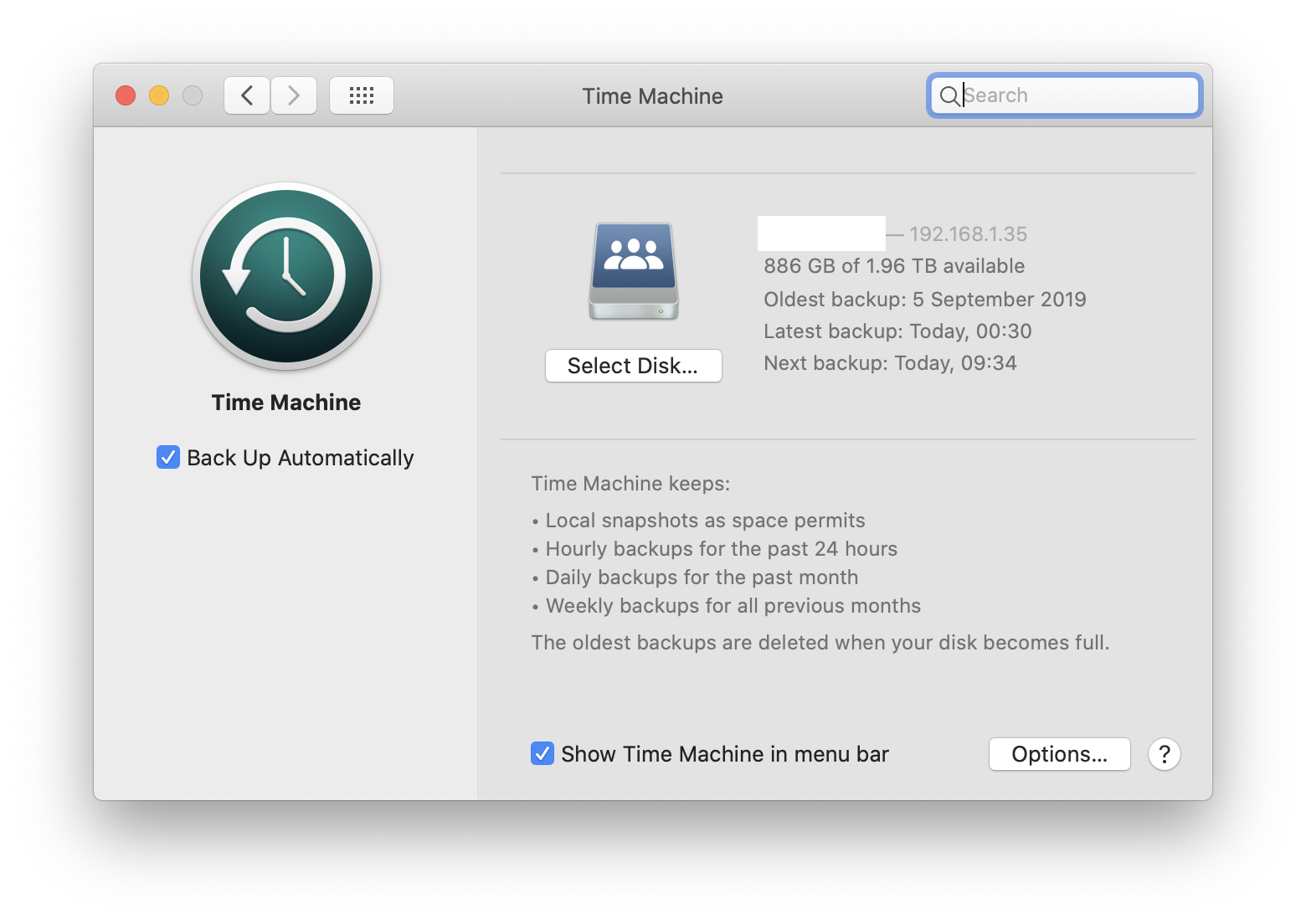Open help with the question mark button
The image size is (1306, 924).
1164,754
